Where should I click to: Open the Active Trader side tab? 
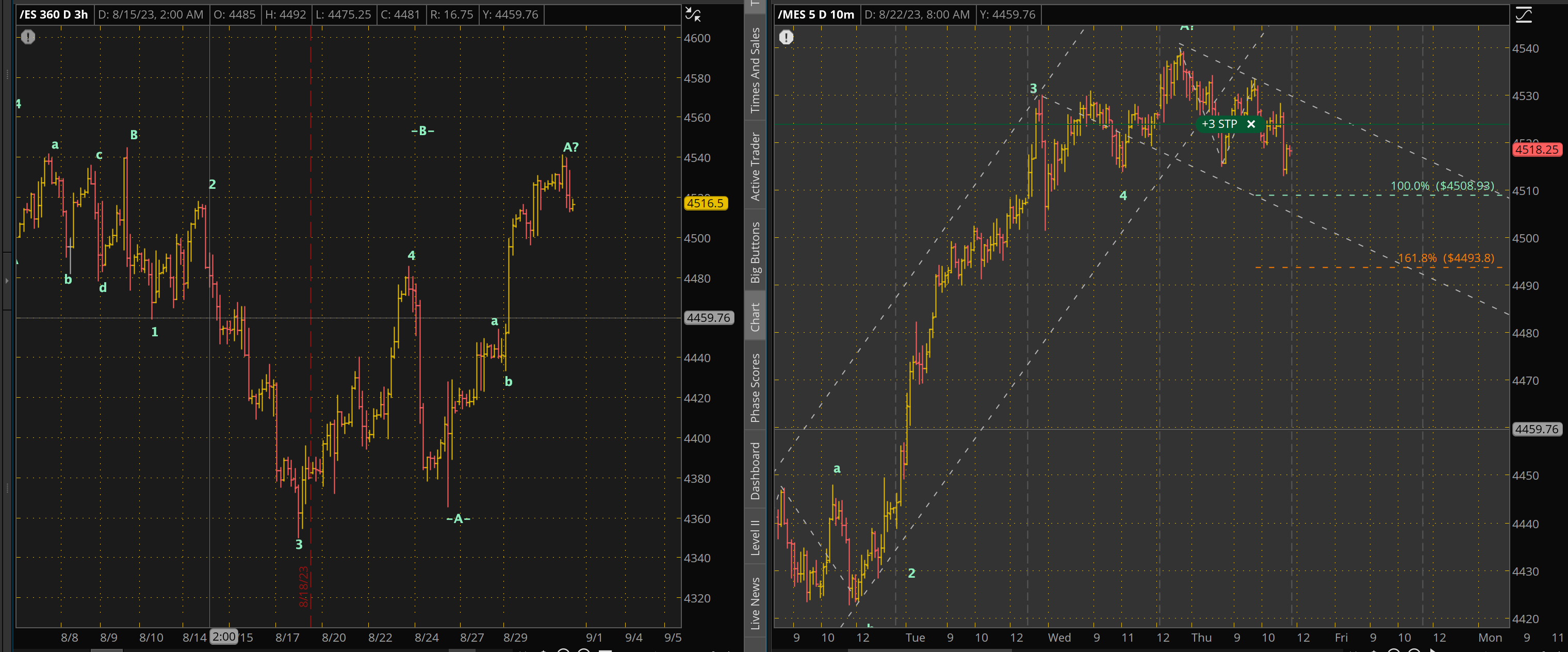(x=755, y=166)
